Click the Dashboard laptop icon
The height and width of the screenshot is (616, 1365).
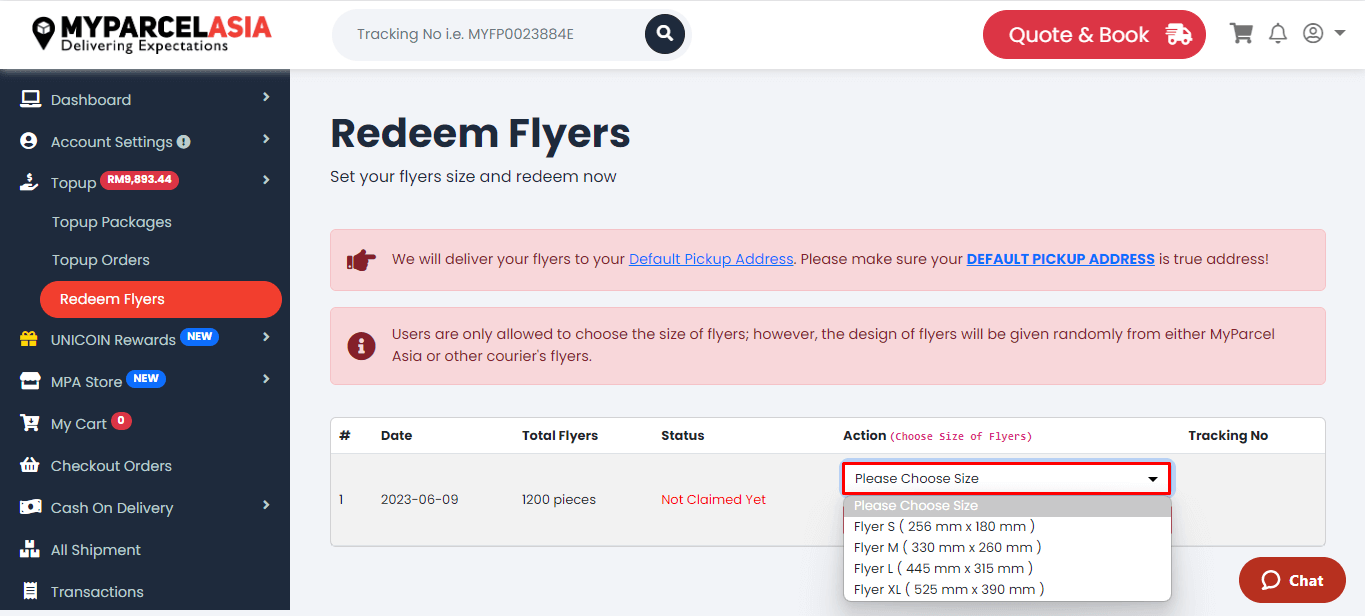click(30, 99)
